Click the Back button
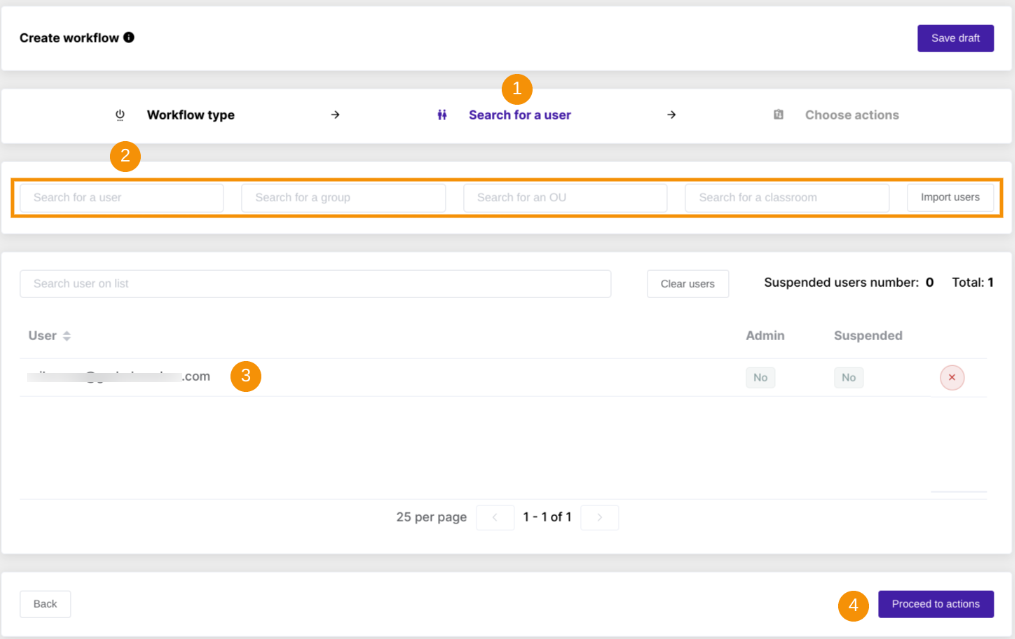The width and height of the screenshot is (1015, 639). point(45,604)
